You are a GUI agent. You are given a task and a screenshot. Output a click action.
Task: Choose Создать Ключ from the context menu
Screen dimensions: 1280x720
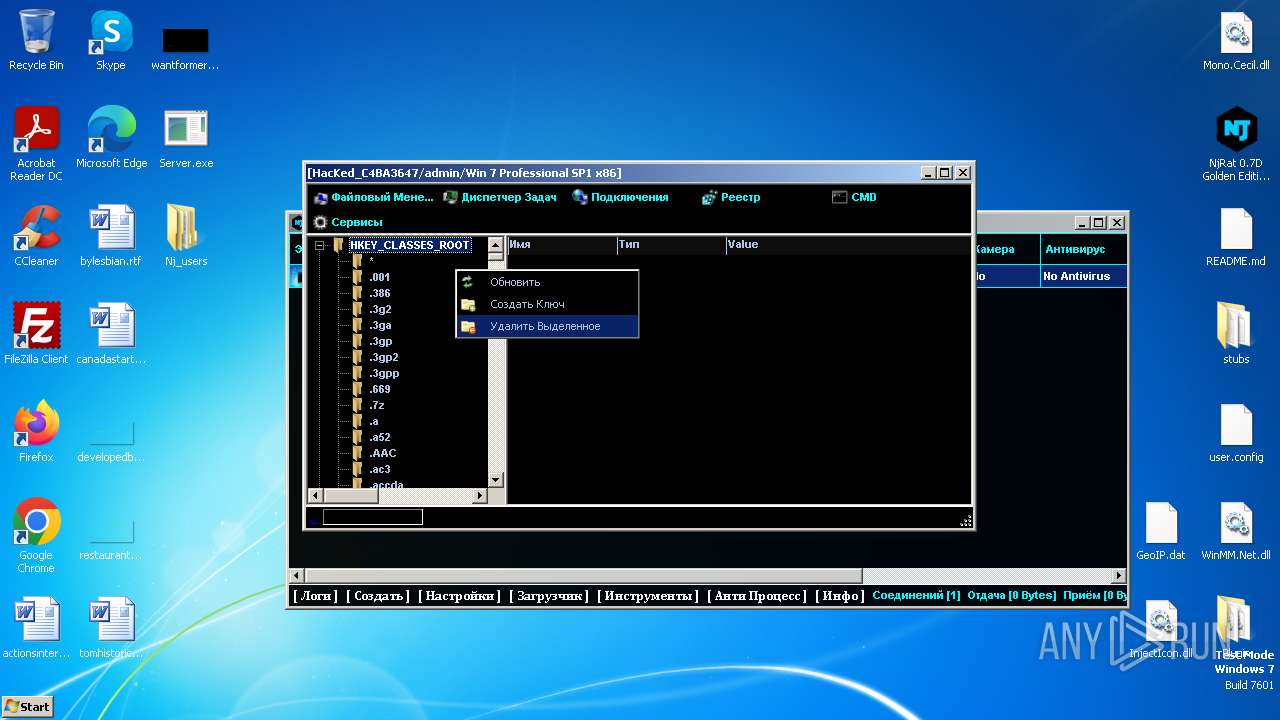[x=547, y=304]
